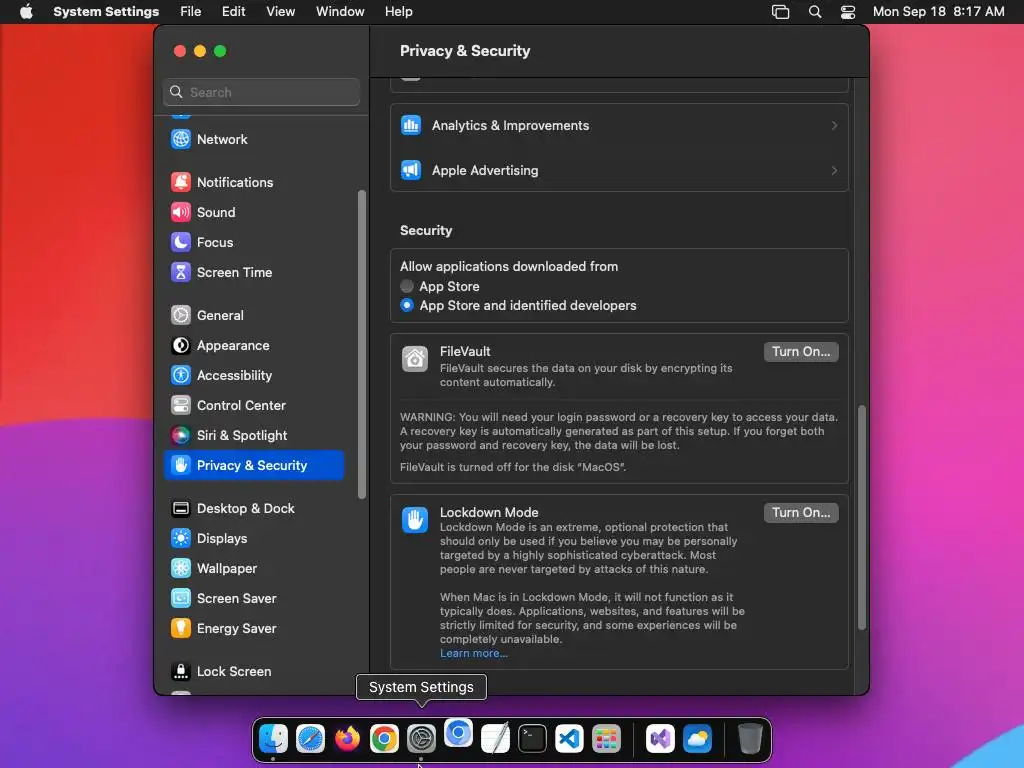
Task: Open Appearance settings
Action: click(254, 345)
